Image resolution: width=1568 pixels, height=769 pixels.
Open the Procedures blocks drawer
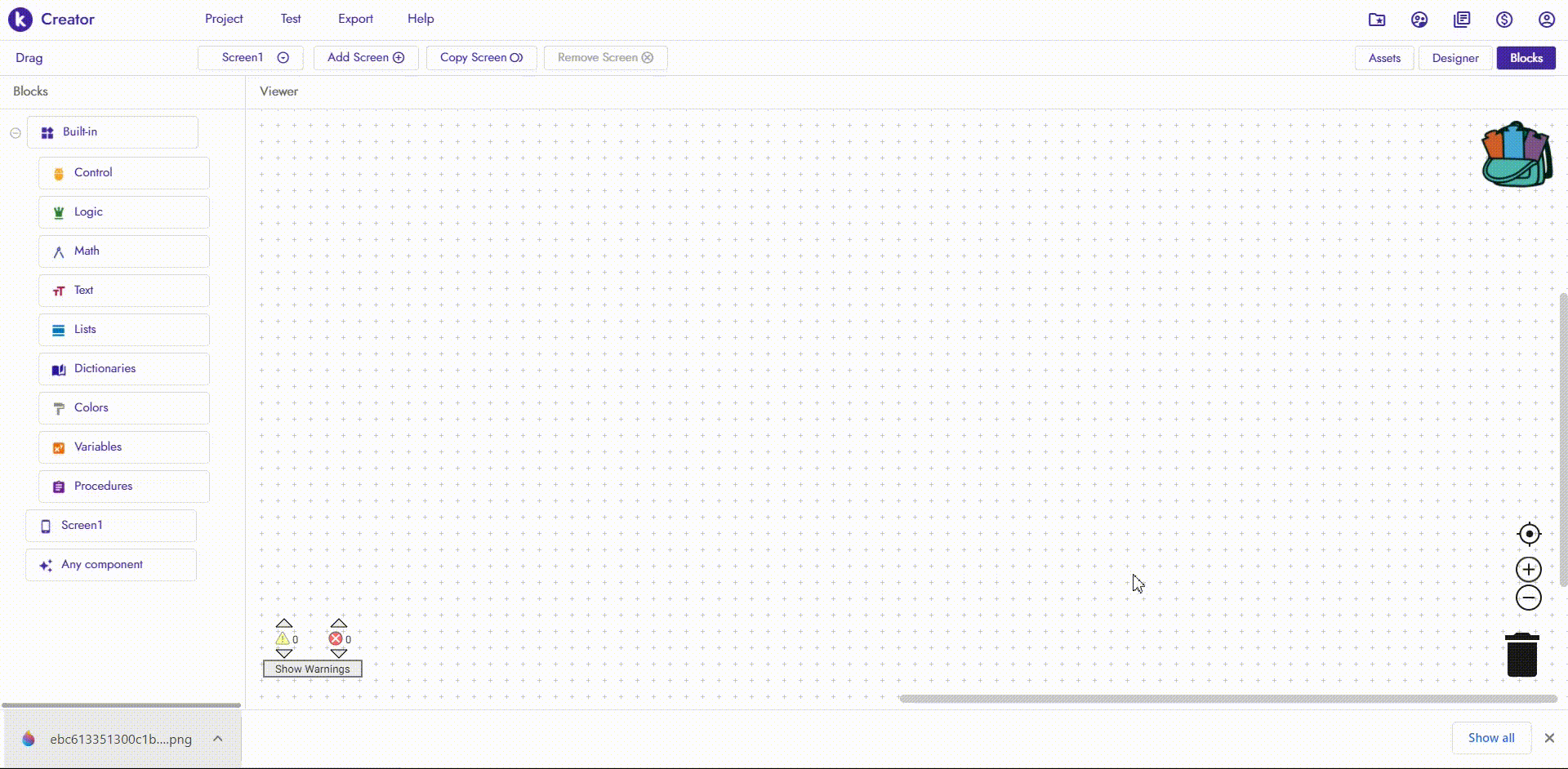point(124,487)
